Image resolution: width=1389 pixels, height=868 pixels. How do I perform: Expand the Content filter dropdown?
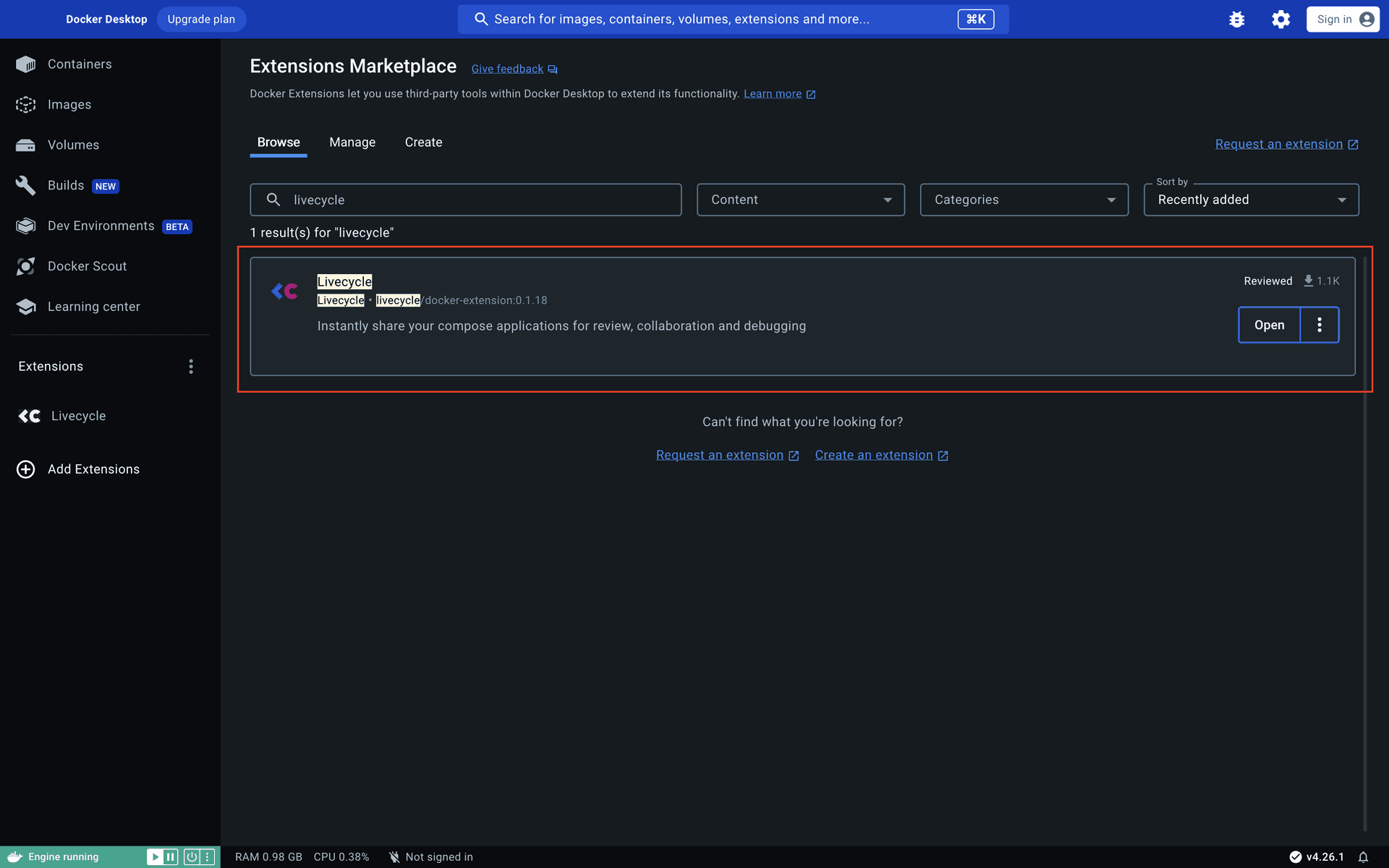[x=800, y=200]
